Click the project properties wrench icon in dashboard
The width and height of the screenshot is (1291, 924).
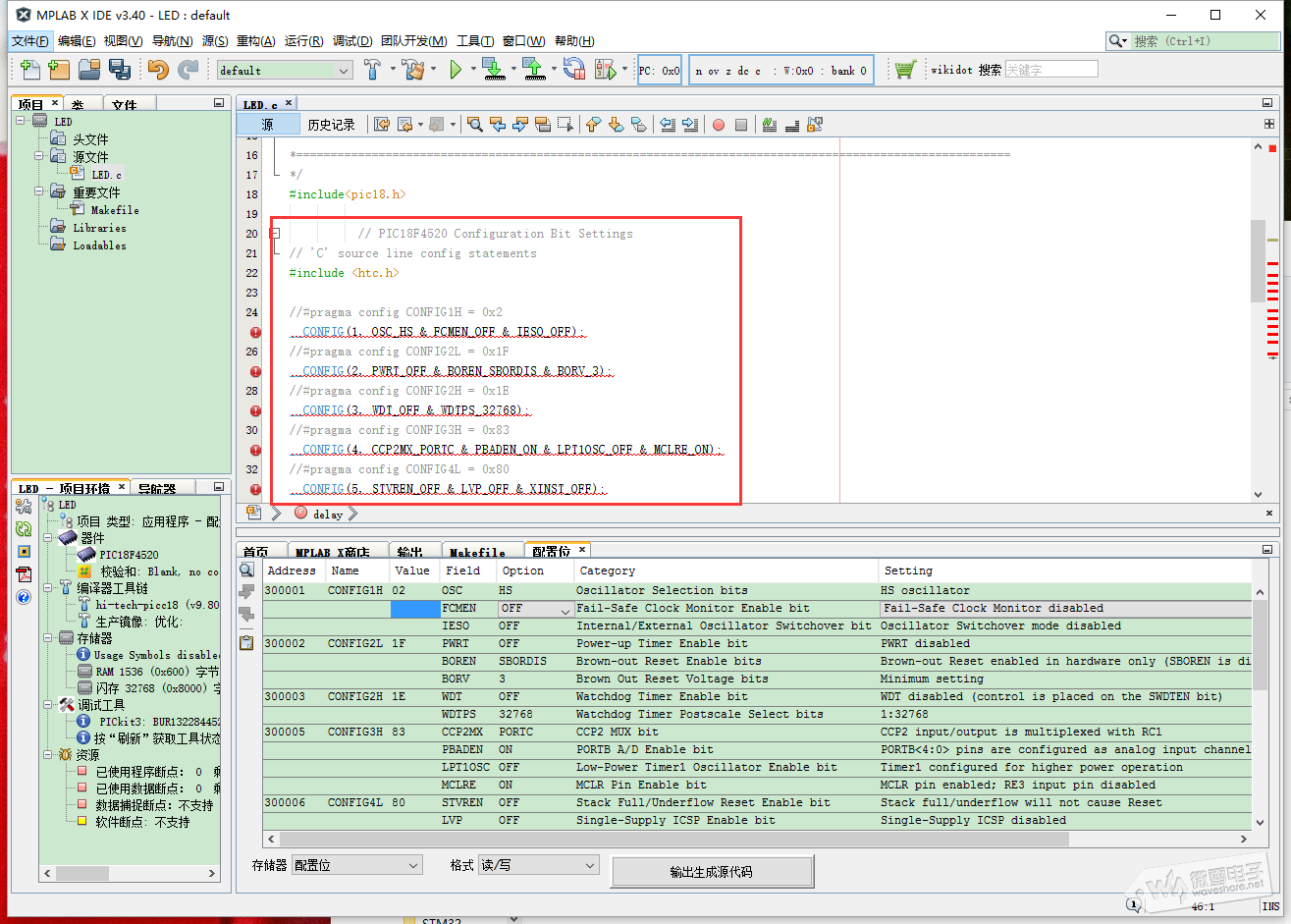point(24,507)
